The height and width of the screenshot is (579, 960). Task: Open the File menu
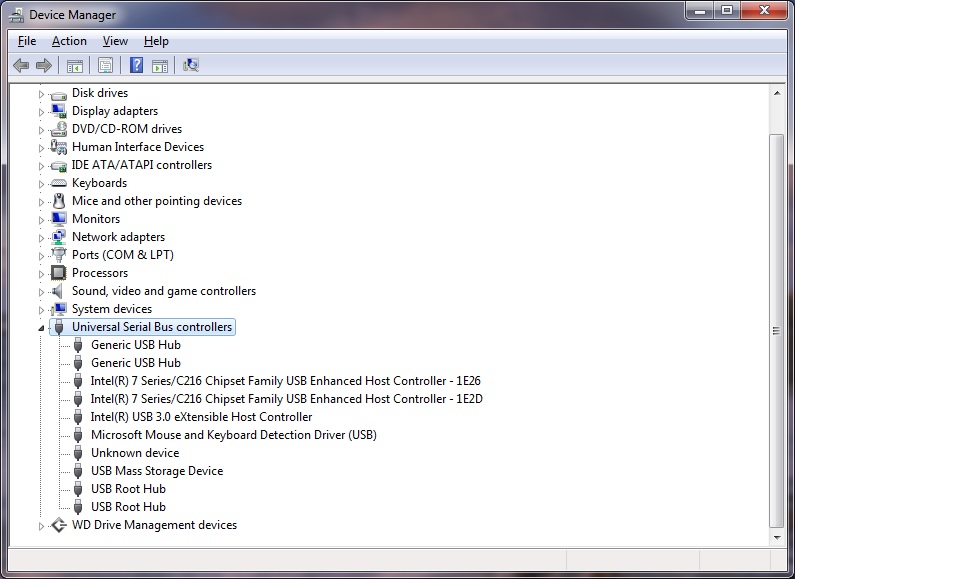[27, 41]
